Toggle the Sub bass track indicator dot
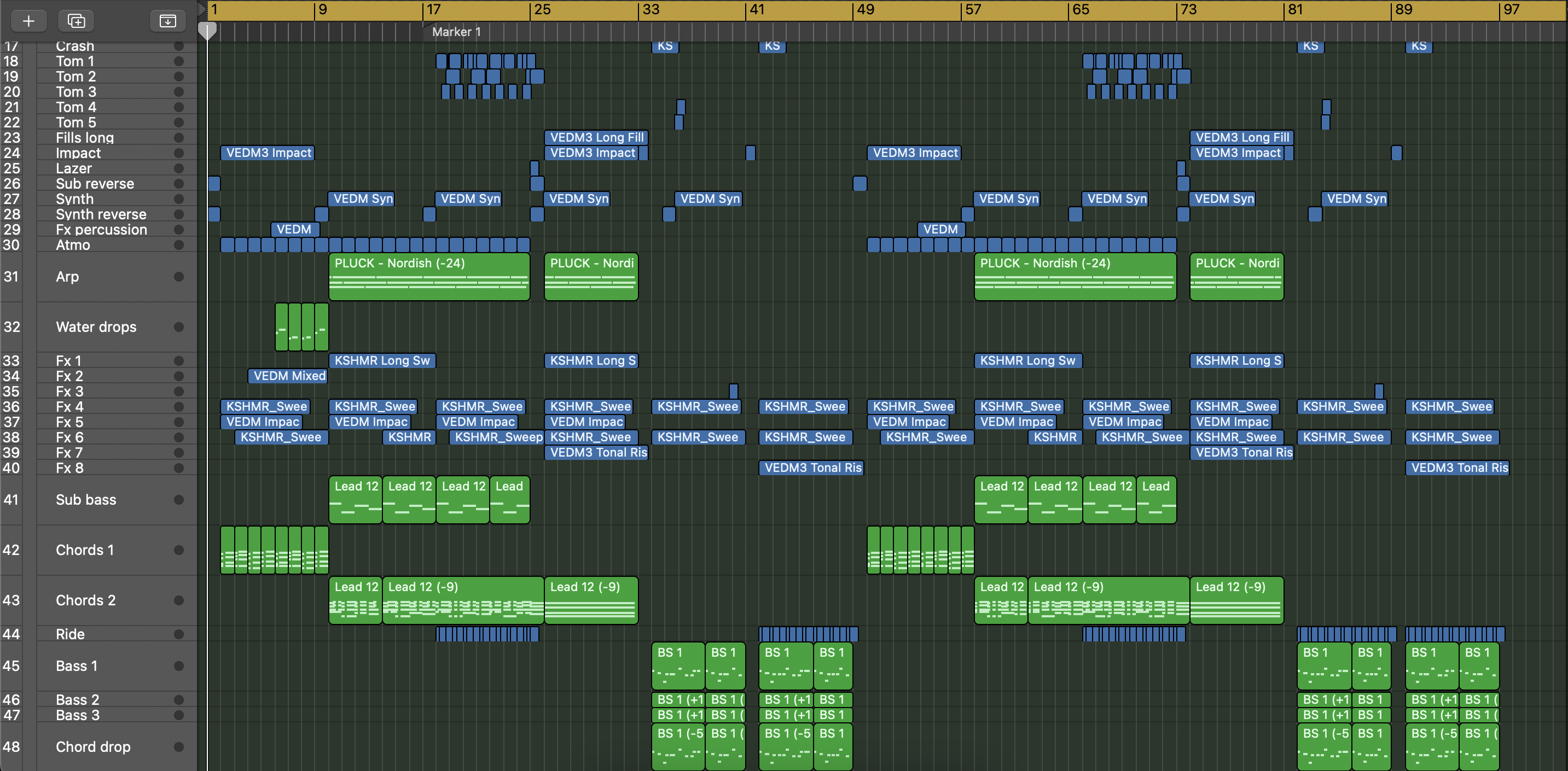 pyautogui.click(x=178, y=500)
